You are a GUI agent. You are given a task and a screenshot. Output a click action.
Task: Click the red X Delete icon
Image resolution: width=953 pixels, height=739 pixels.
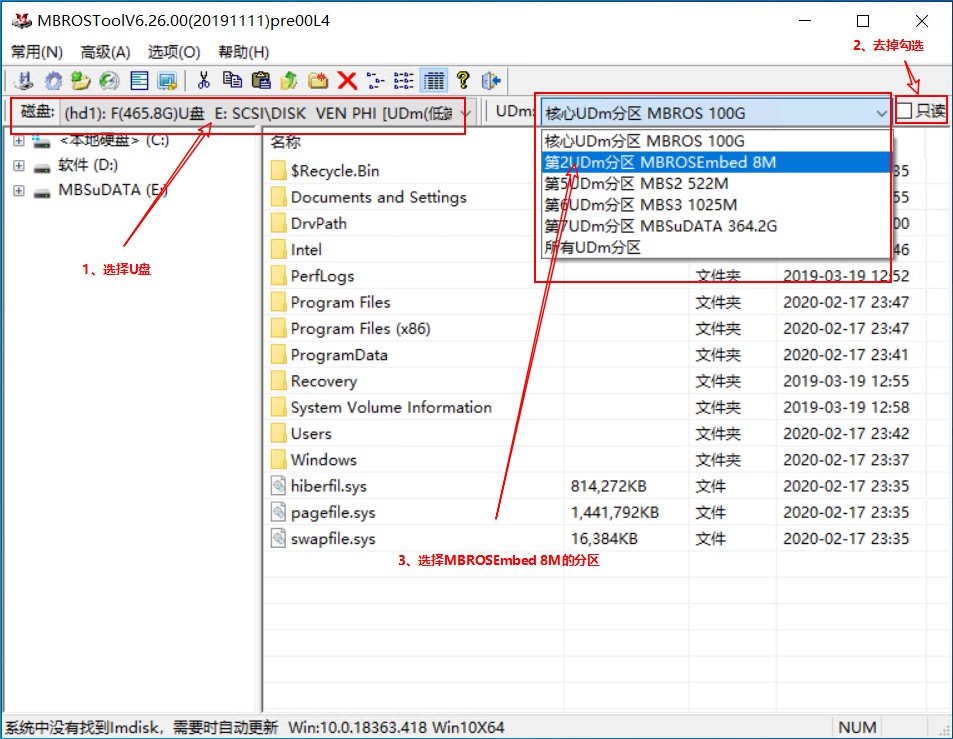pyautogui.click(x=347, y=81)
